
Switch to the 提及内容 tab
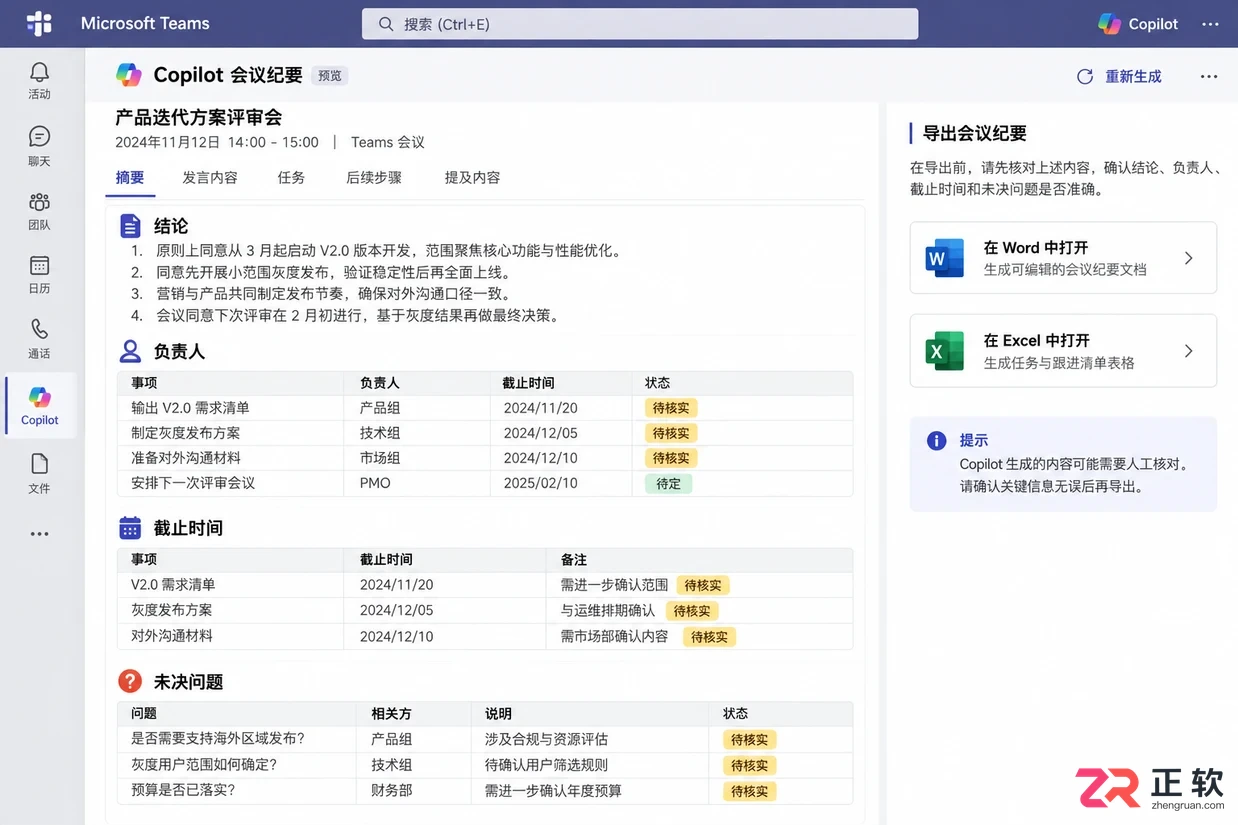point(472,177)
